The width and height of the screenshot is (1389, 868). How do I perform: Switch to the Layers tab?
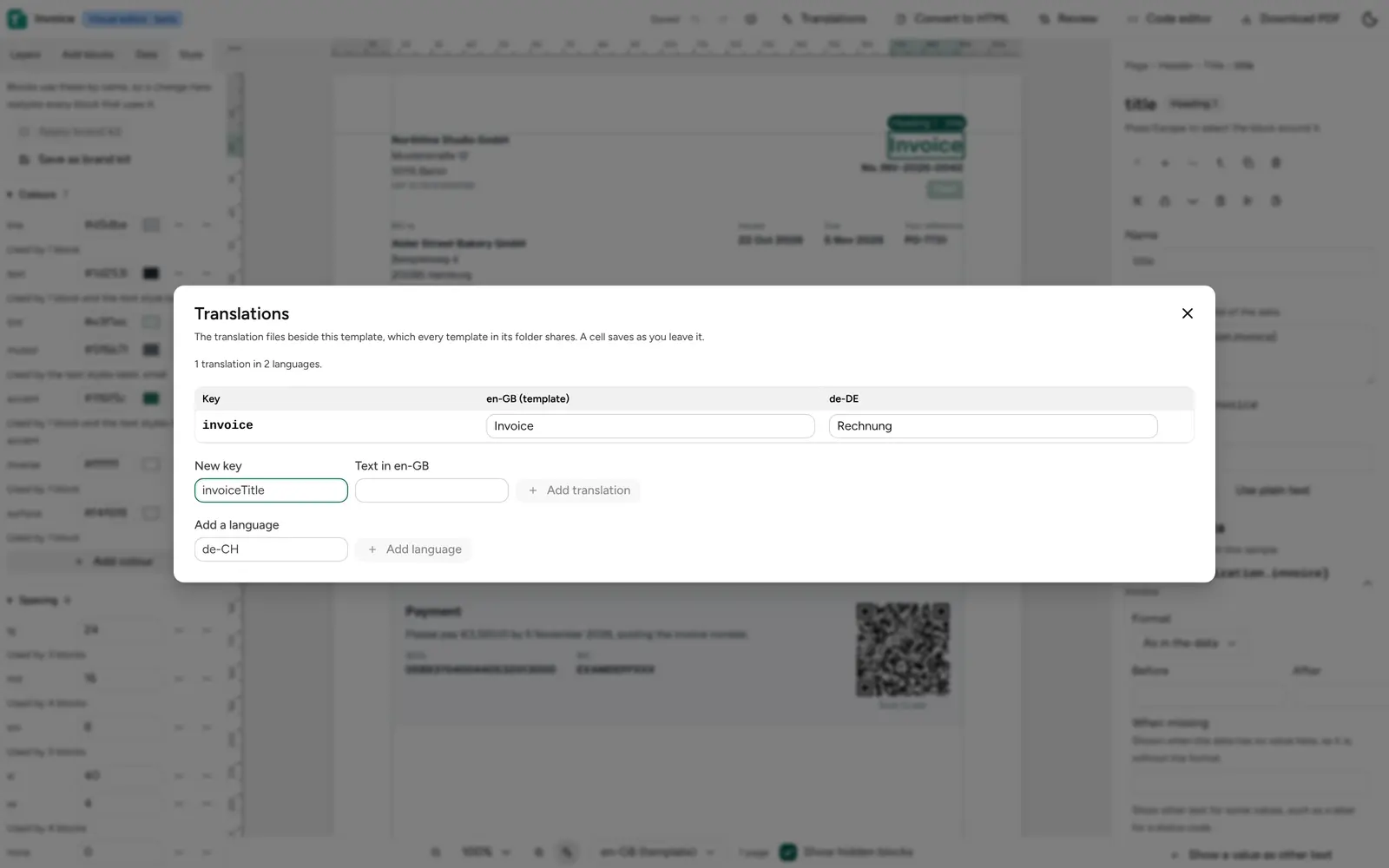25,55
